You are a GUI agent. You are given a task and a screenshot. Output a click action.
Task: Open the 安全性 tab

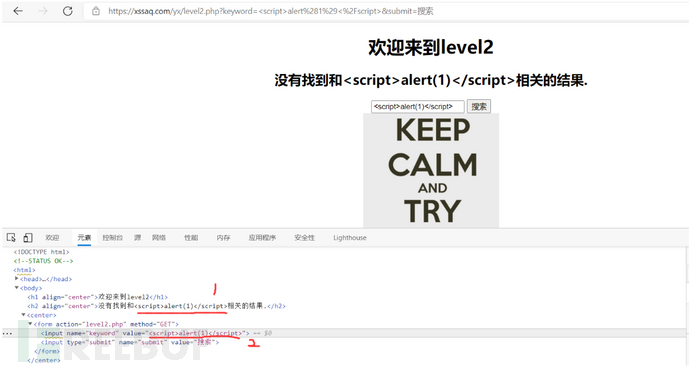tap(305, 237)
